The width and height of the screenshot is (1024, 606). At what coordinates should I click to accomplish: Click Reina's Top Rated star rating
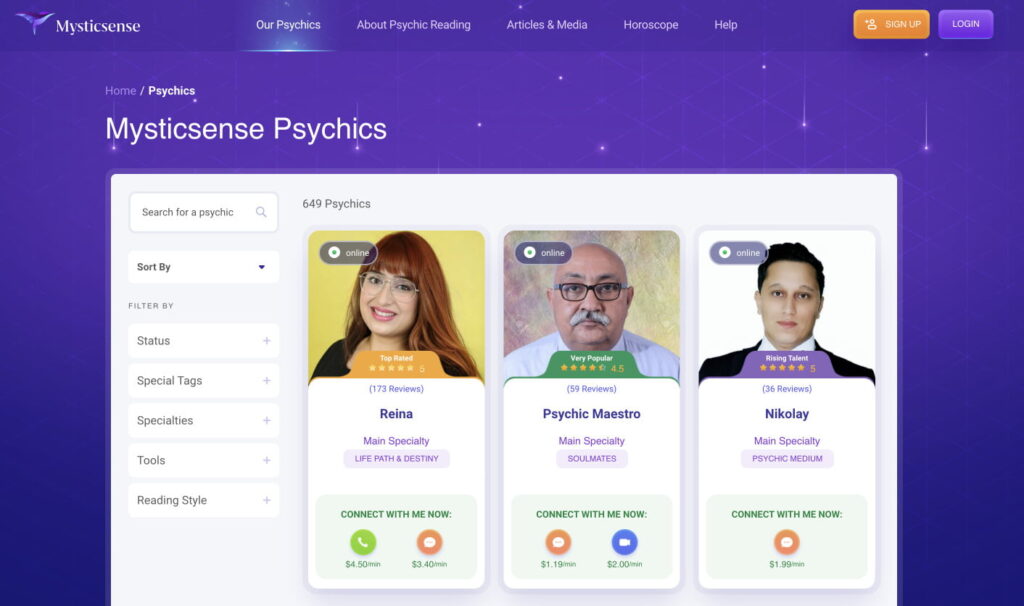pyautogui.click(x=396, y=368)
